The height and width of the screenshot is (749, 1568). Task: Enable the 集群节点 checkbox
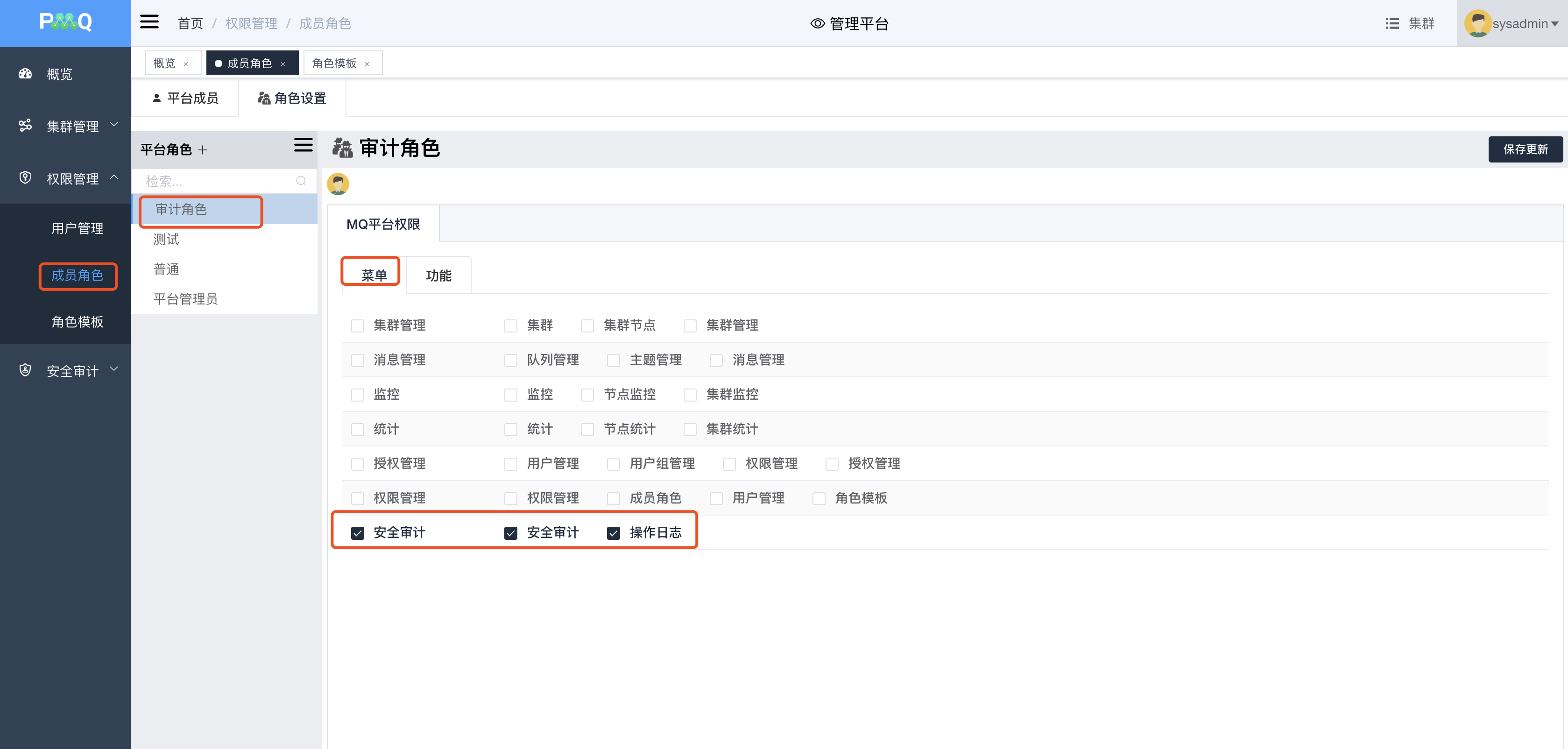[x=587, y=326]
